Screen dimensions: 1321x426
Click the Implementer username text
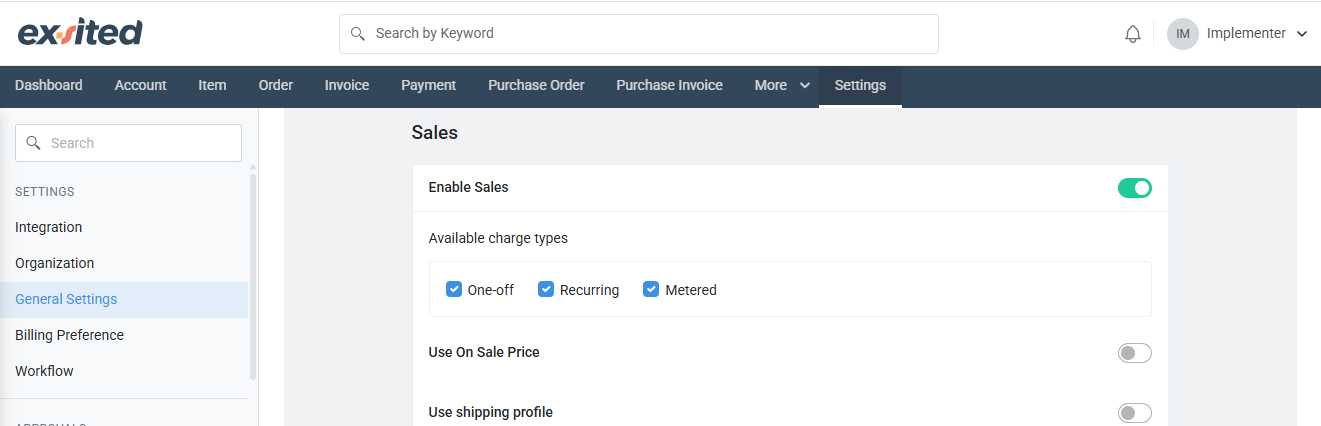pyautogui.click(x=1246, y=34)
